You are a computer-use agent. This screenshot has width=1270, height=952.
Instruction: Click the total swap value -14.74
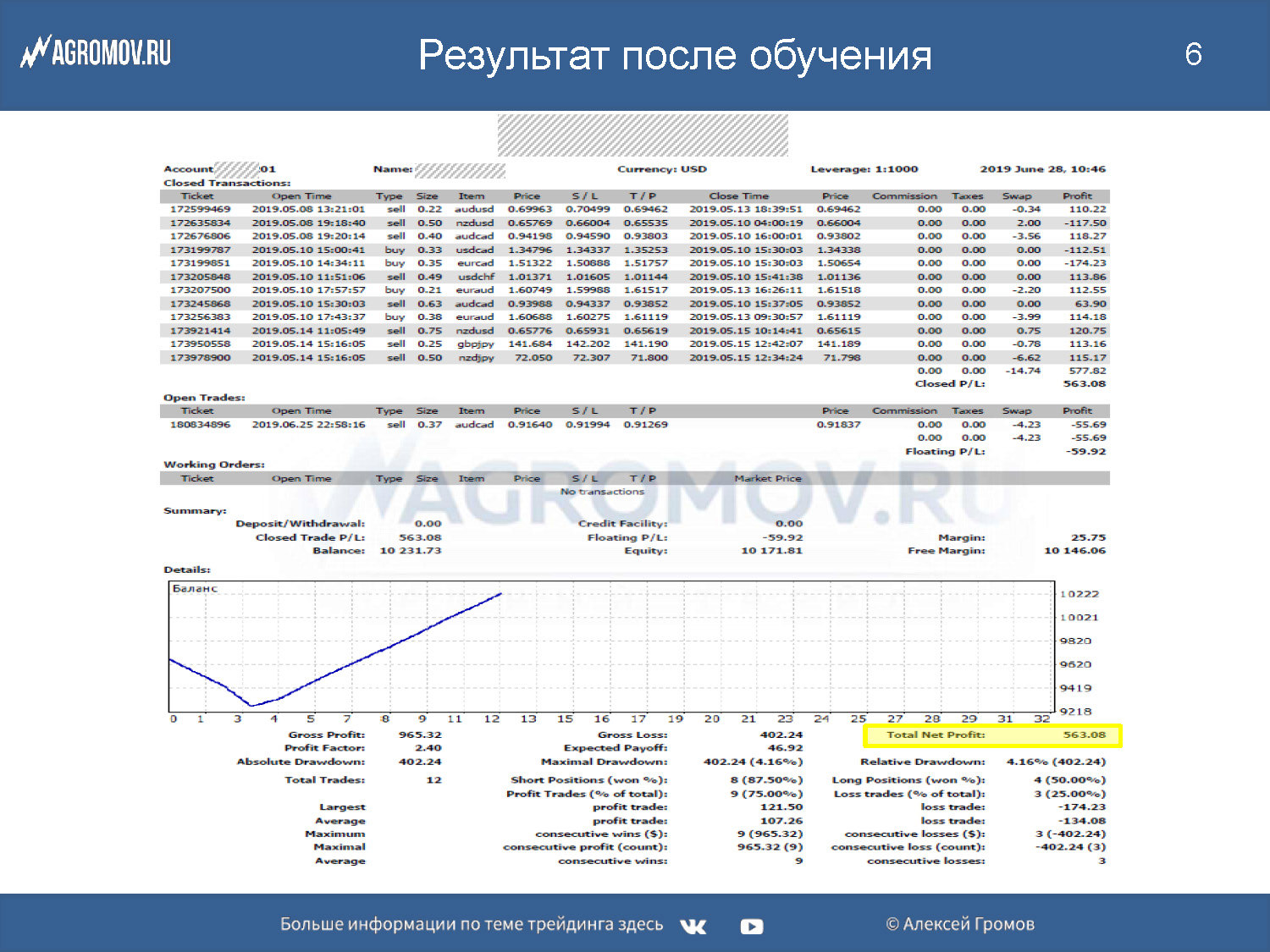point(1023,371)
